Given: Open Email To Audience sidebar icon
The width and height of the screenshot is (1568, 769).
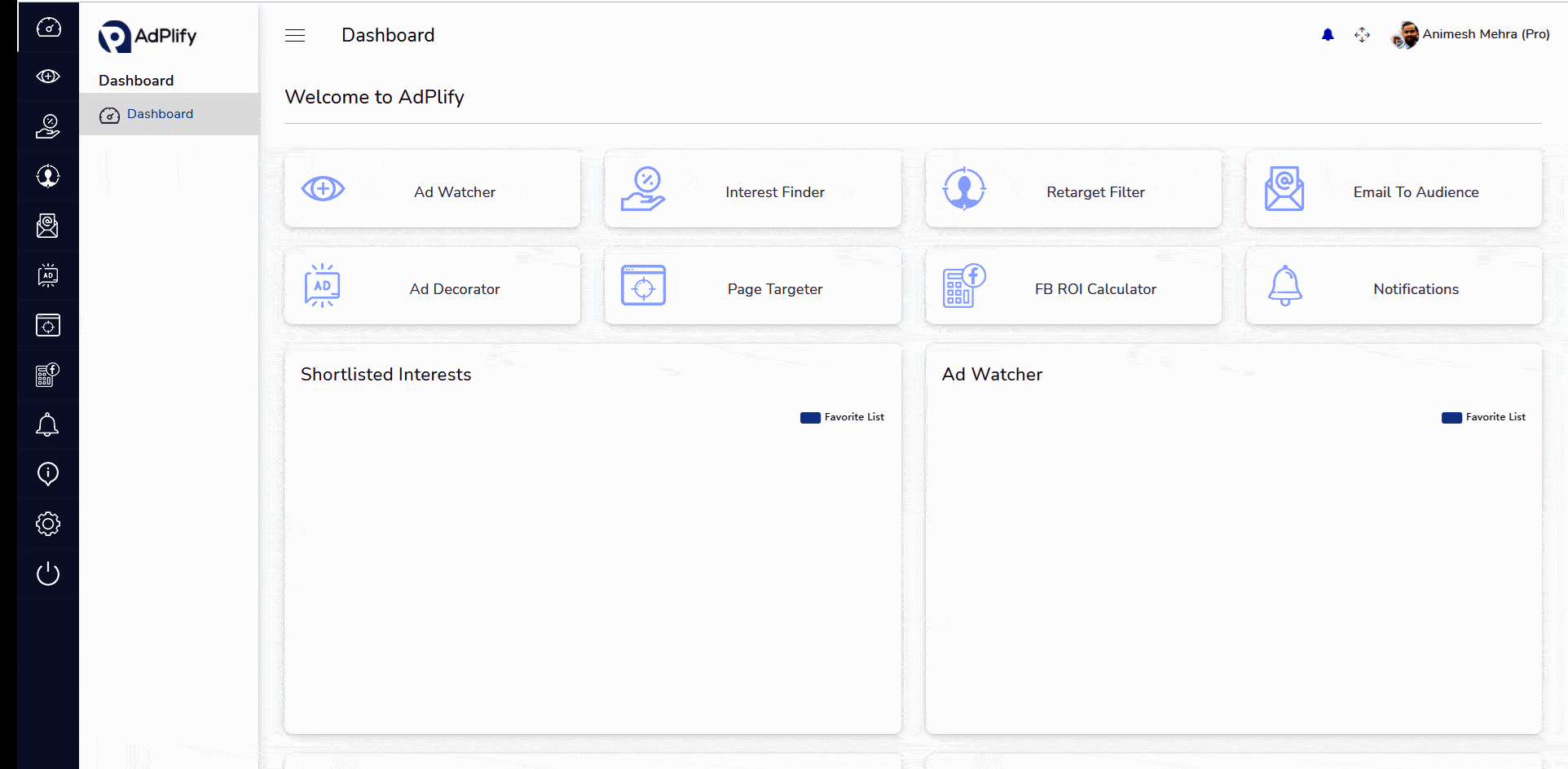Looking at the screenshot, I should click(48, 226).
